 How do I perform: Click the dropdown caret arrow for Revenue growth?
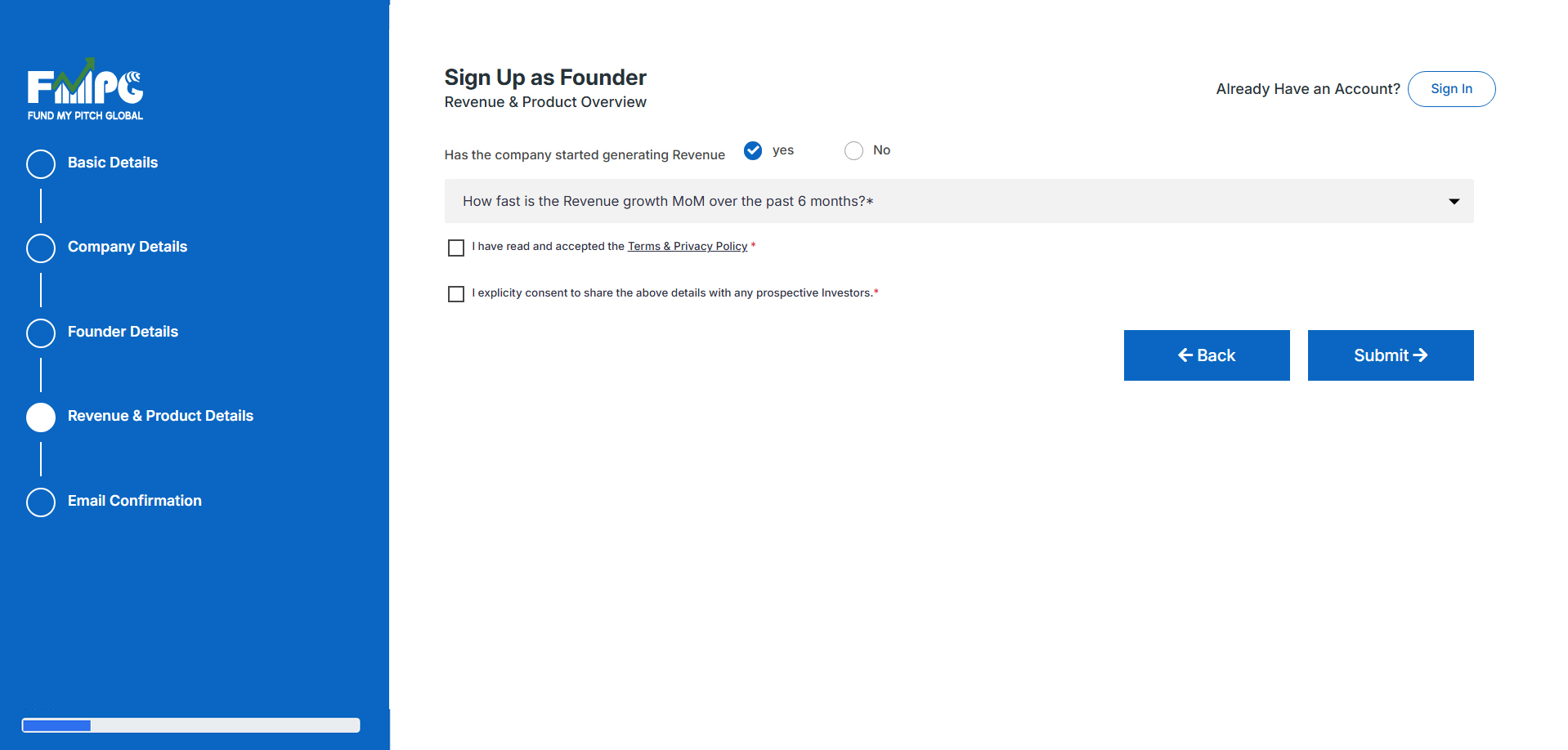(1454, 202)
